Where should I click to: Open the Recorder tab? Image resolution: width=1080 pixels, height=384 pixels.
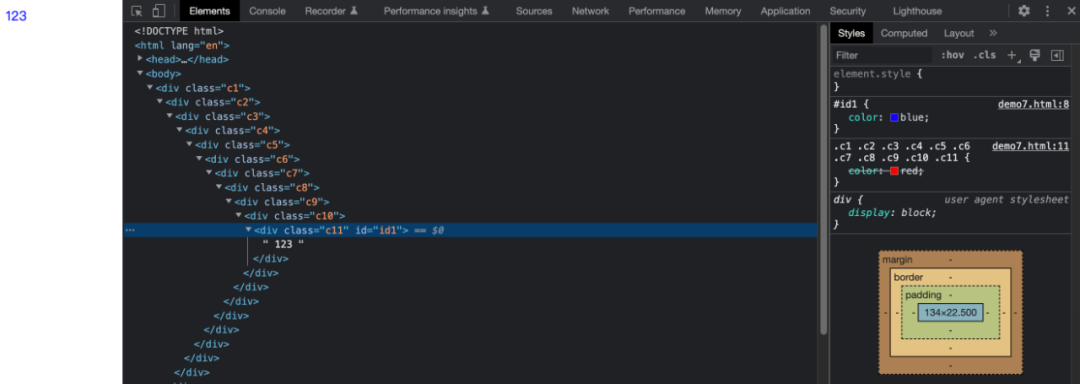(x=332, y=11)
